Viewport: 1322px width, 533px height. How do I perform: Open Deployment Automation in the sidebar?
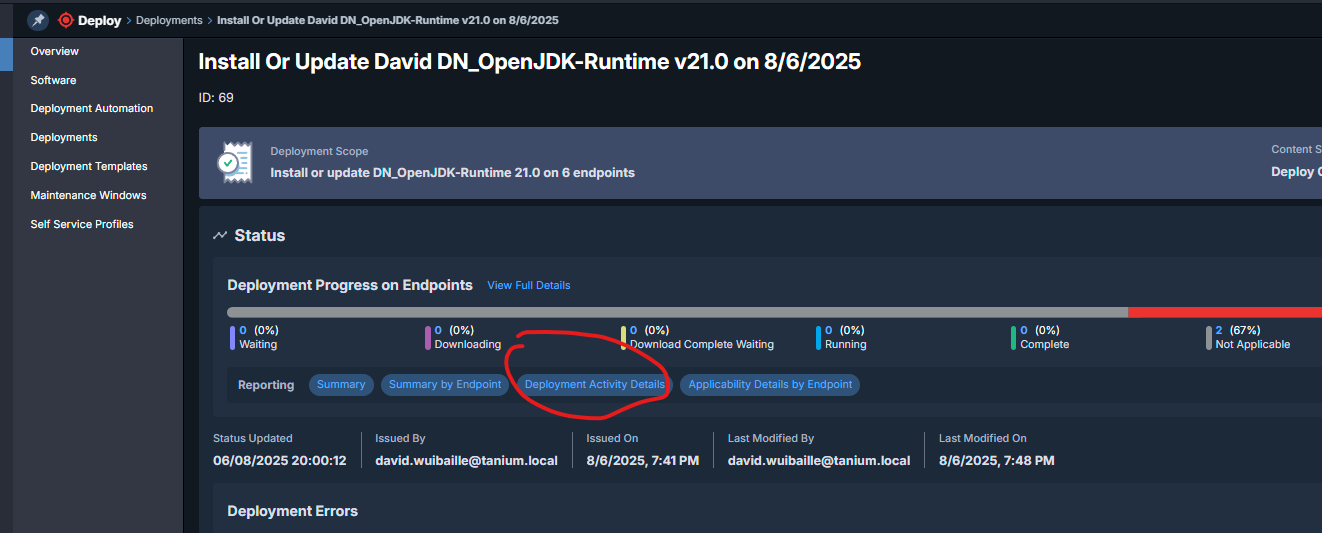[92, 108]
